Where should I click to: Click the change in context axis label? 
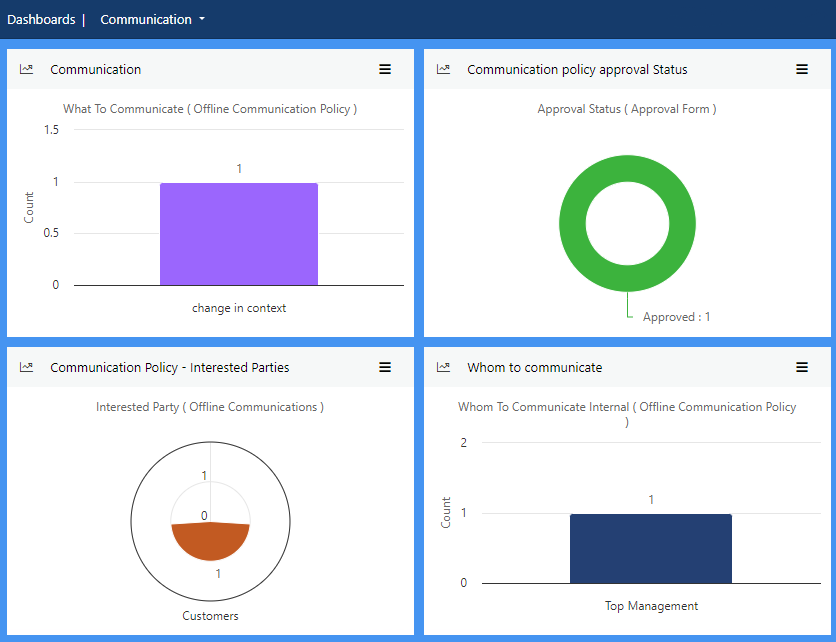pyautogui.click(x=239, y=308)
